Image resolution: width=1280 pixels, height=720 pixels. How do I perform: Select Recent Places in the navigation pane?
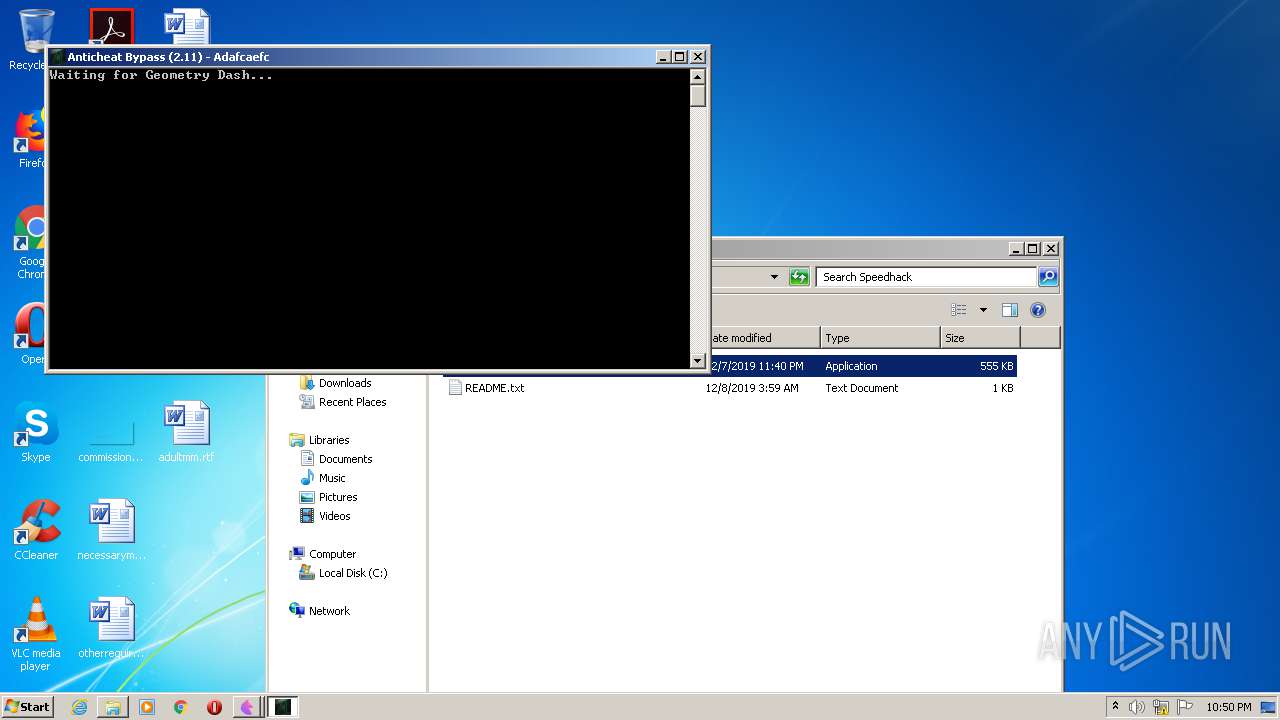pyautogui.click(x=352, y=402)
